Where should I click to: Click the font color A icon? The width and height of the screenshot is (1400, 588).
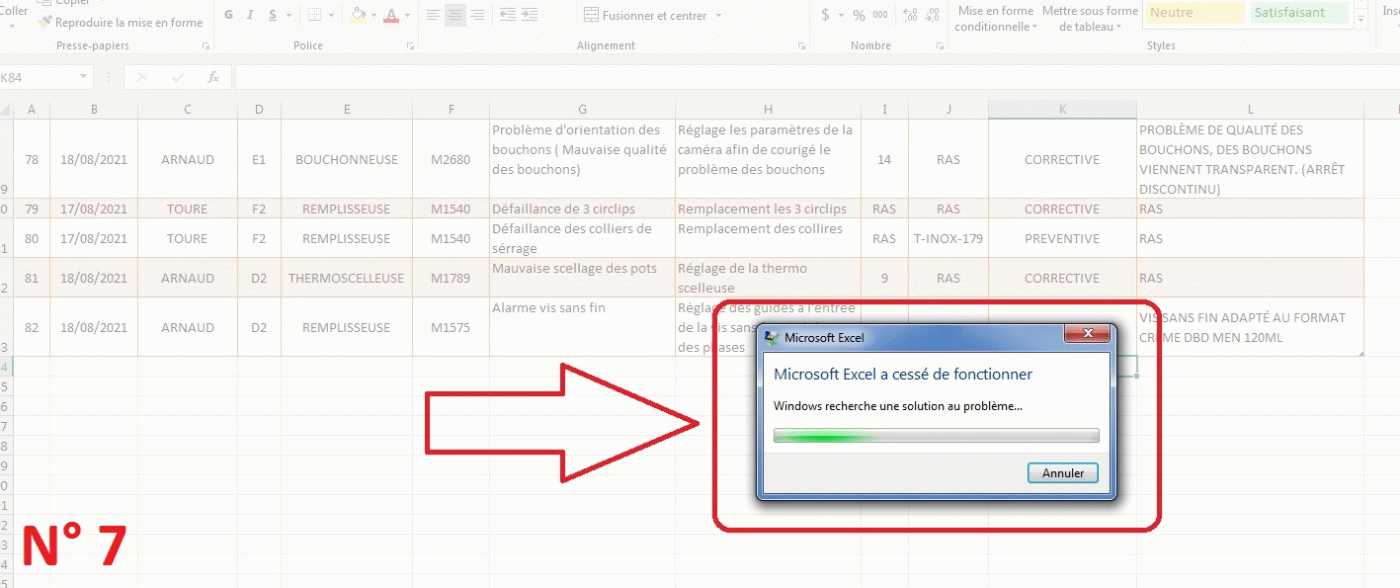(x=391, y=15)
